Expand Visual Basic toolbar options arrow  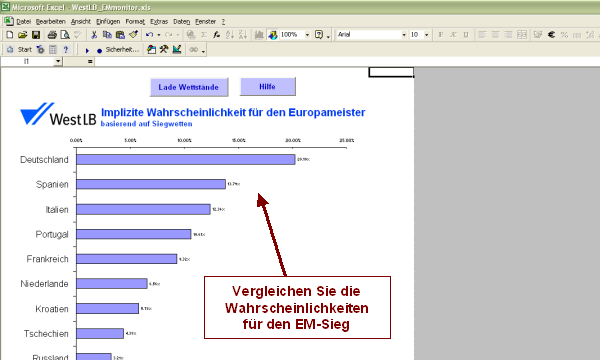click(204, 51)
